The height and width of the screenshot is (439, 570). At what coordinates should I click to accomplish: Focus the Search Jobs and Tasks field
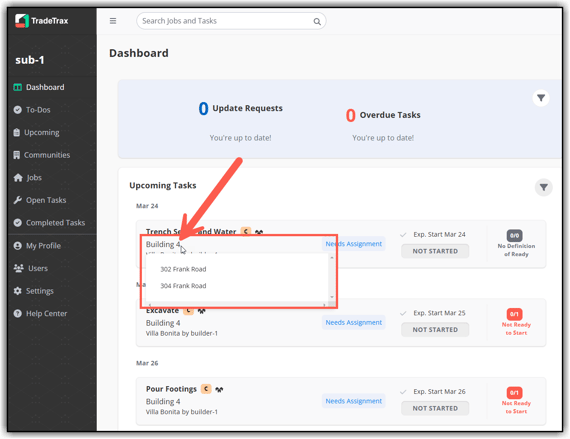click(x=231, y=21)
